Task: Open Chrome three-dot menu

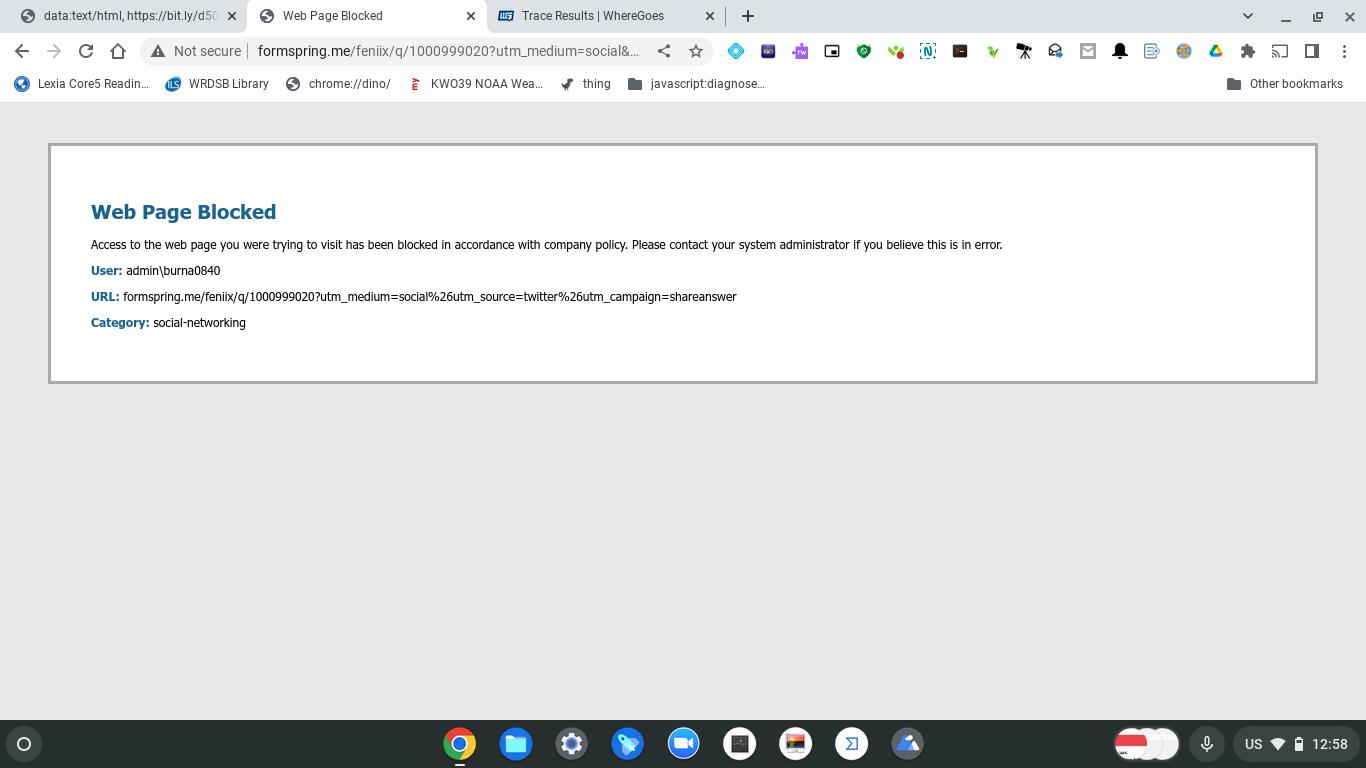Action: (x=1344, y=51)
